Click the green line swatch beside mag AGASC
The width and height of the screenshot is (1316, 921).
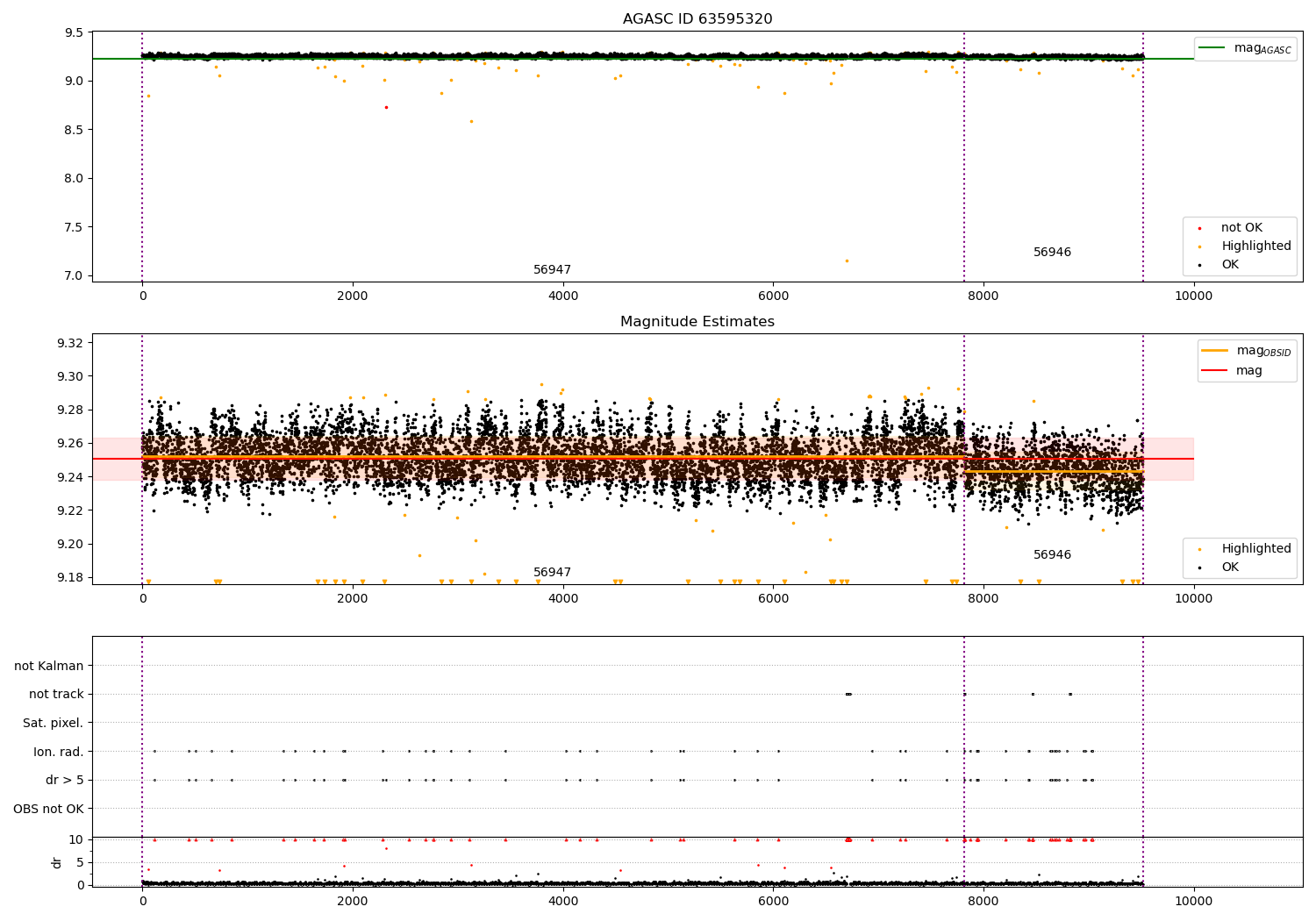[x=1213, y=48]
